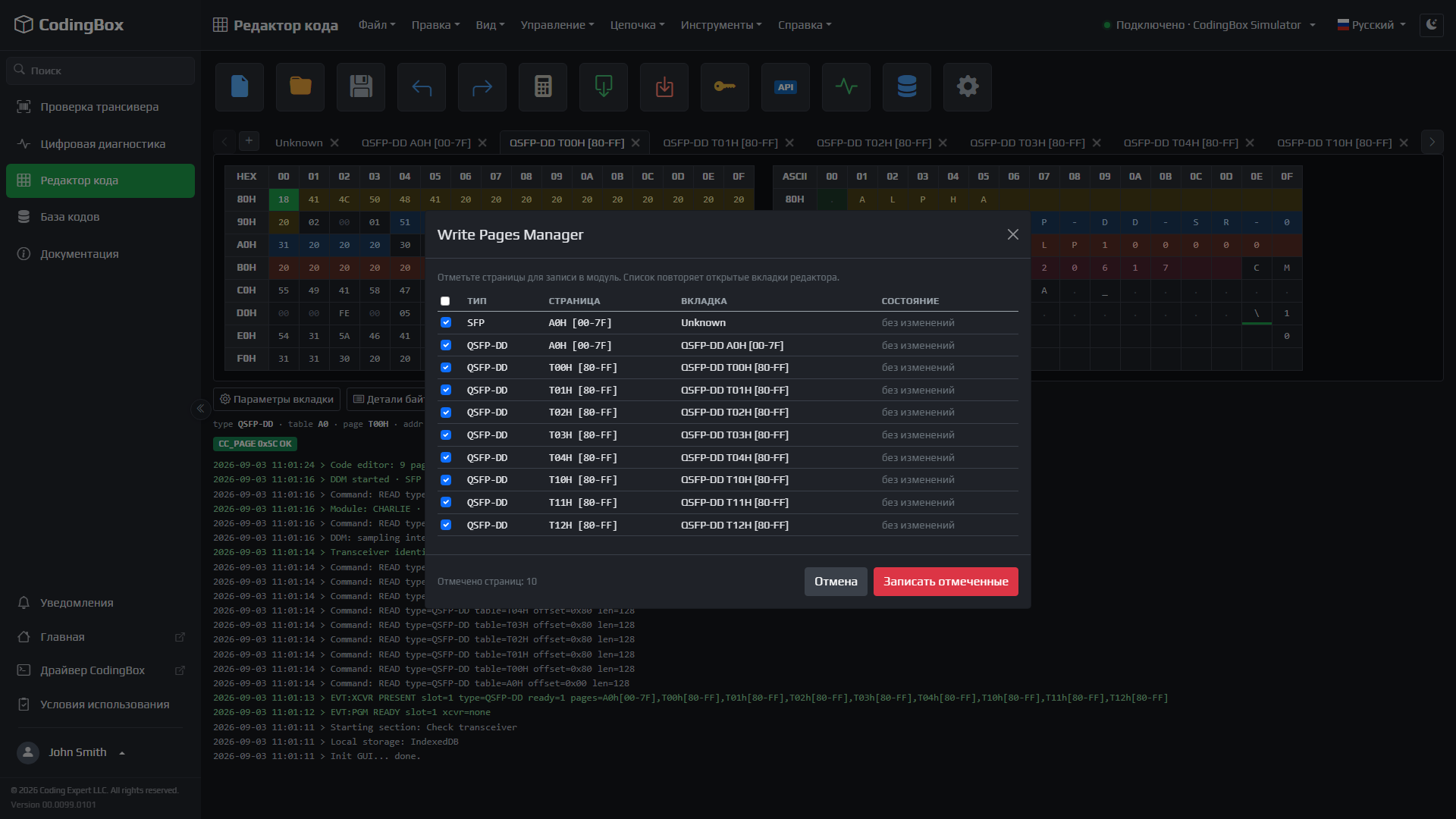Save with the floppy disk icon
The width and height of the screenshot is (1456, 819).
click(x=361, y=86)
